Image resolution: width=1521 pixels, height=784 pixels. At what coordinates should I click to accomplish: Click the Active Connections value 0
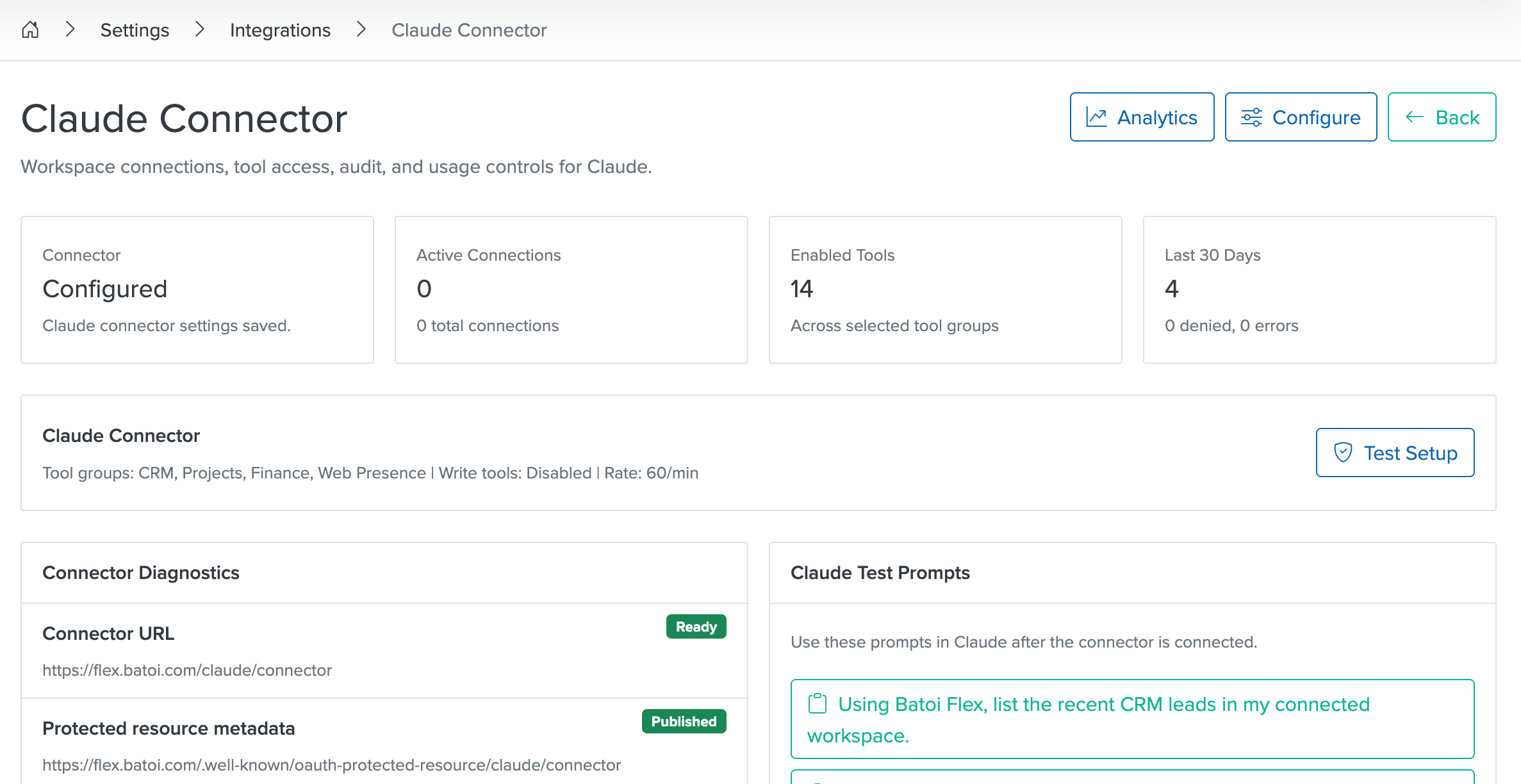point(424,289)
